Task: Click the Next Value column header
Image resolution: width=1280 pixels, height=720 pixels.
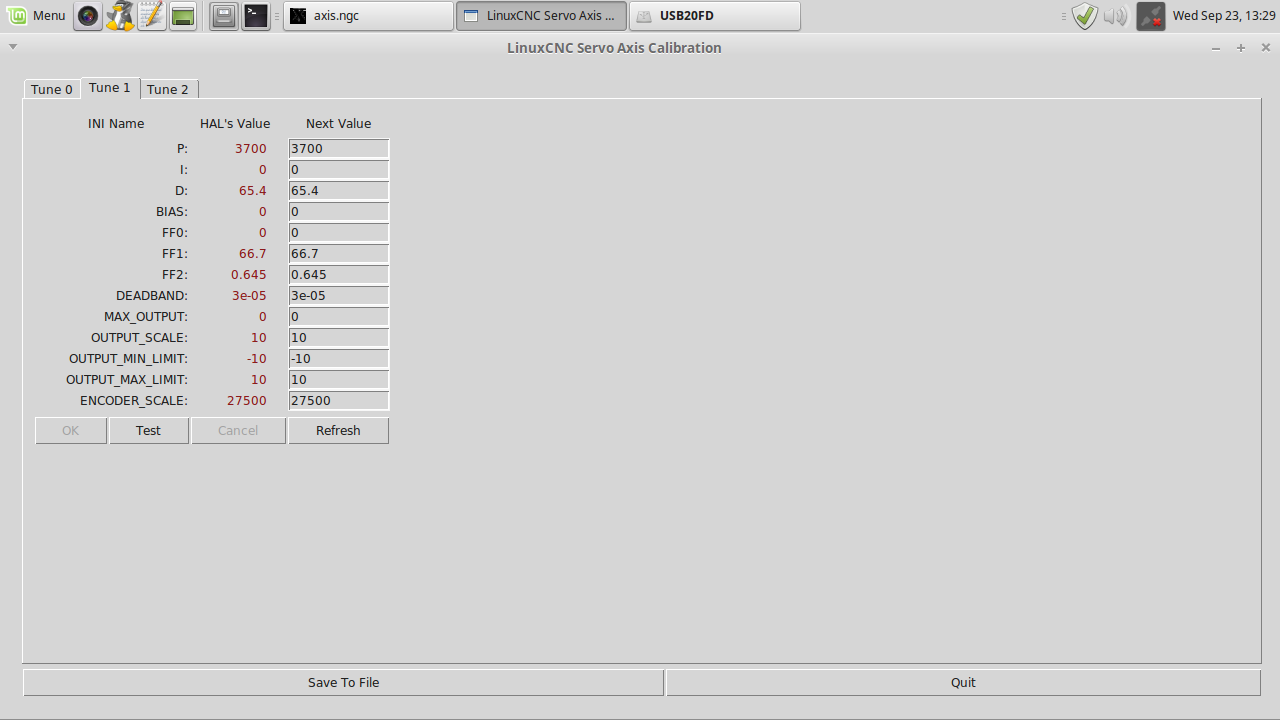Action: 338,123
